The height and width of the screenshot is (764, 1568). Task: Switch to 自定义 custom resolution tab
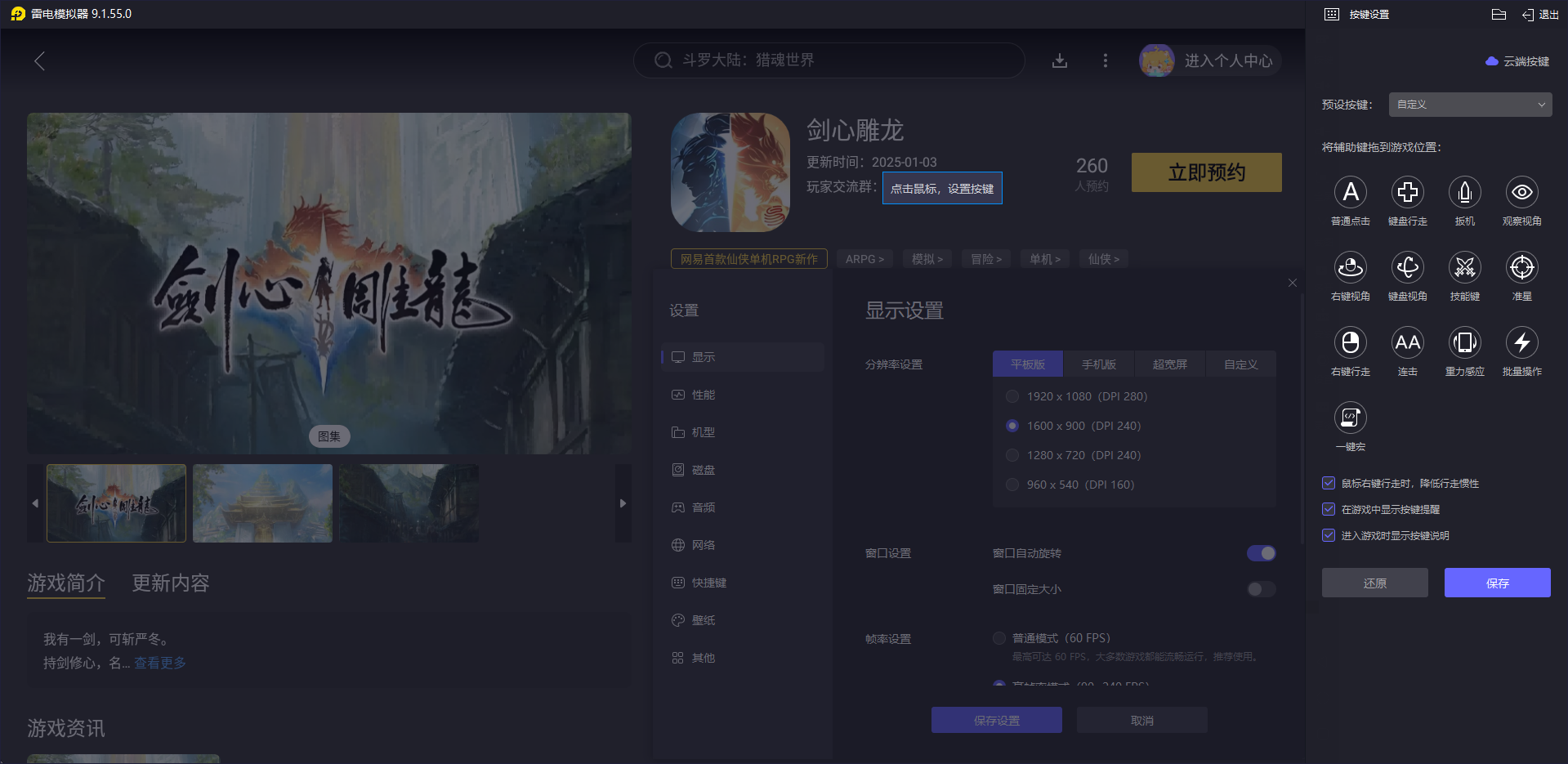pyautogui.click(x=1241, y=364)
